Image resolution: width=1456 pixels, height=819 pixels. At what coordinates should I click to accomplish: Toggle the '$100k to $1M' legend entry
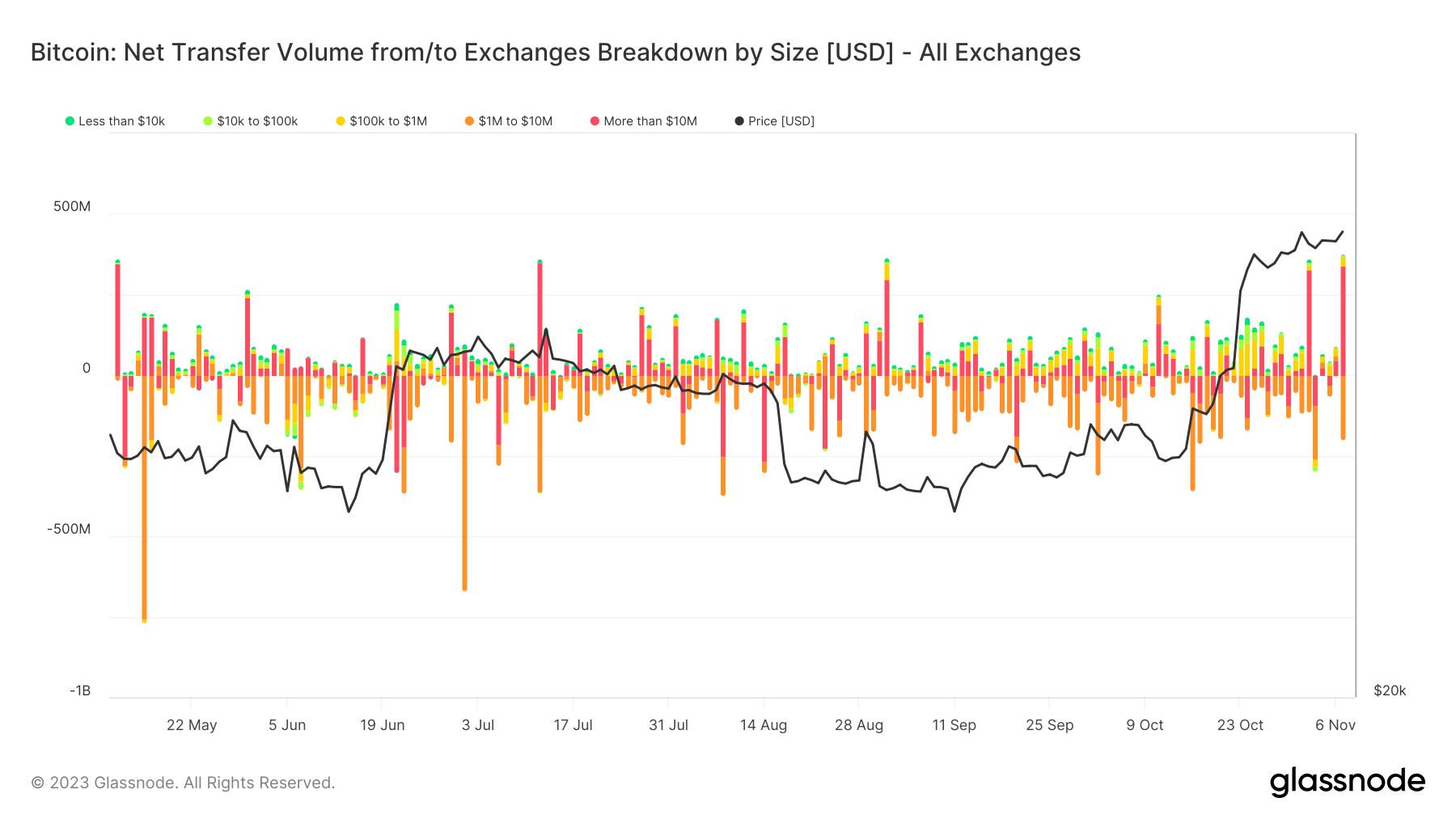pos(388,121)
